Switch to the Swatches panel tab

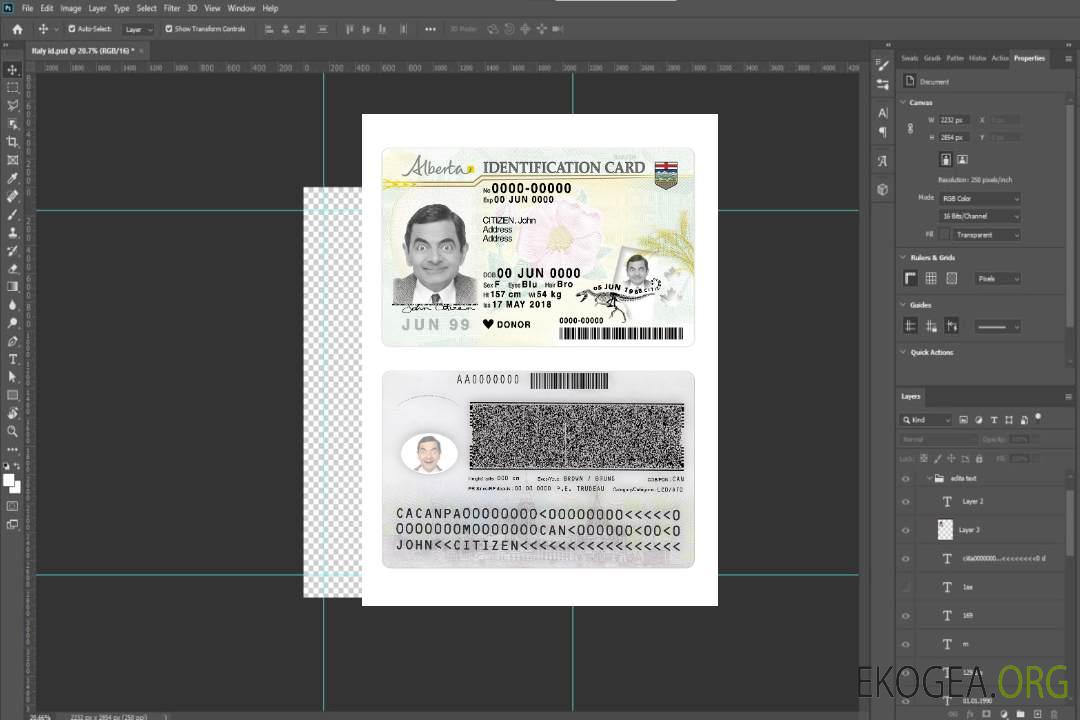[909, 58]
